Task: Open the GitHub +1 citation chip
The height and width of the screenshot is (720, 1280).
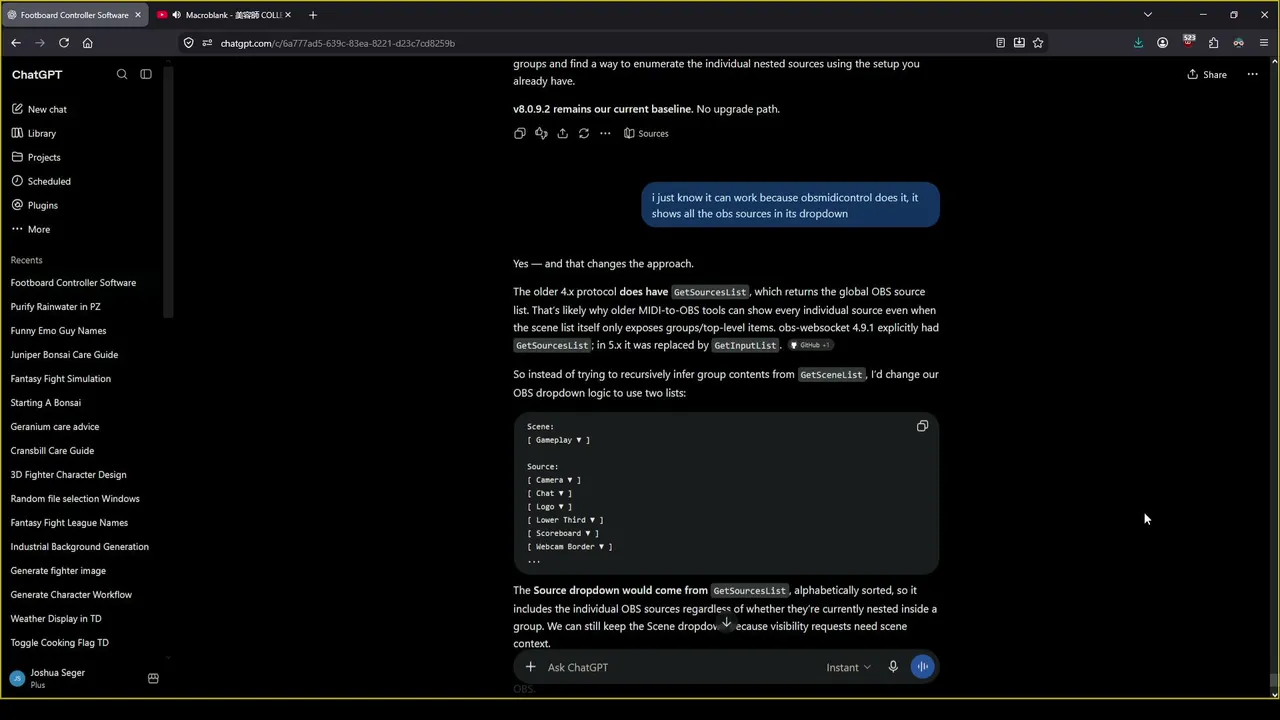Action: [x=811, y=345]
